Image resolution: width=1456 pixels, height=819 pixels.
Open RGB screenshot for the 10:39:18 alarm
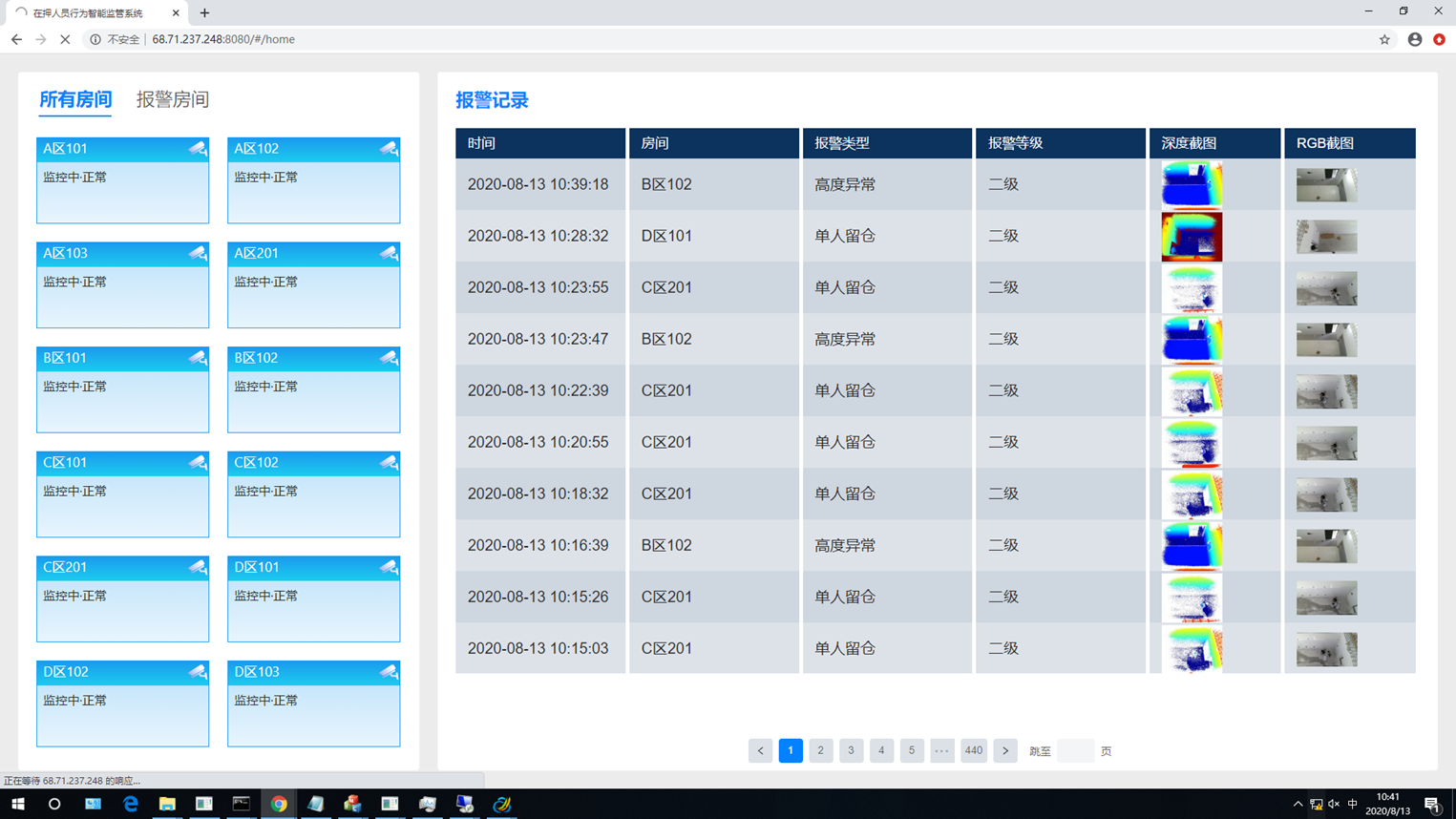pyautogui.click(x=1326, y=185)
